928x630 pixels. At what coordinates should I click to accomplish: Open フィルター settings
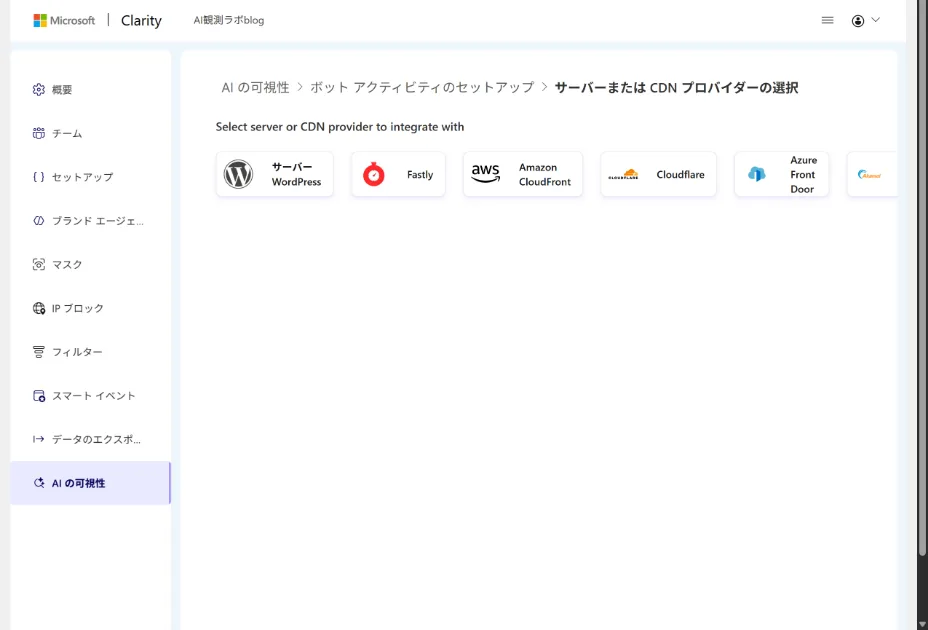point(75,351)
